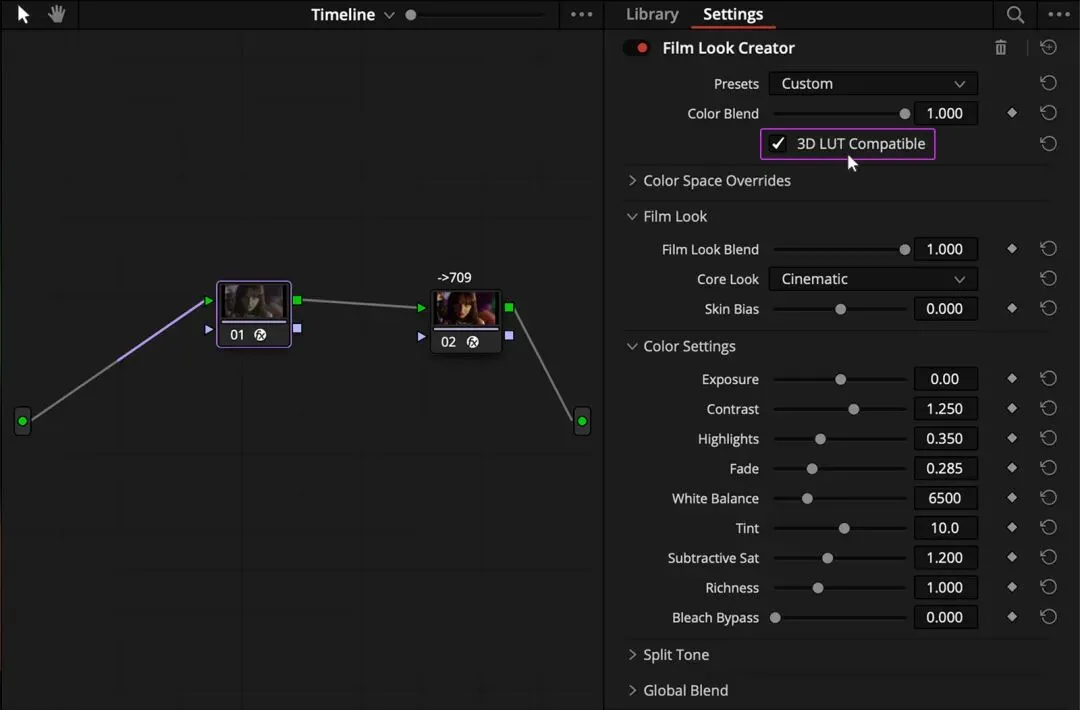This screenshot has height=710, width=1080.
Task: Uncheck 3D LUT Compatible checkbox
Action: pyautogui.click(x=778, y=143)
